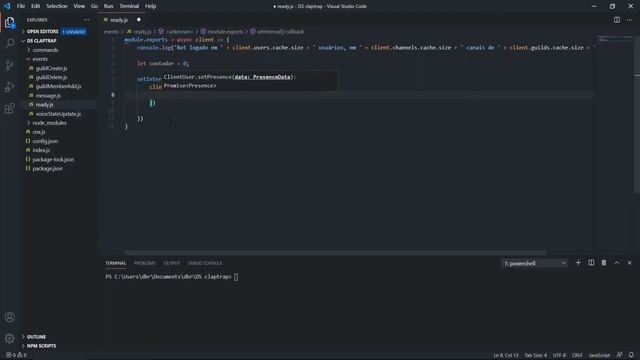Image resolution: width=640 pixels, height=360 pixels.
Task: Click unsaved dot on ready.js tab
Action: tap(139, 20)
